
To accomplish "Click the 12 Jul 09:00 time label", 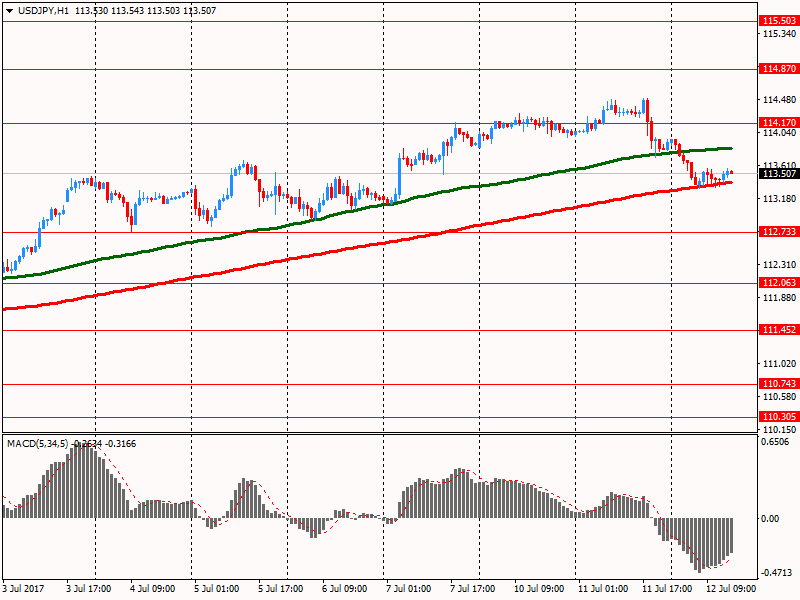I will [731, 589].
